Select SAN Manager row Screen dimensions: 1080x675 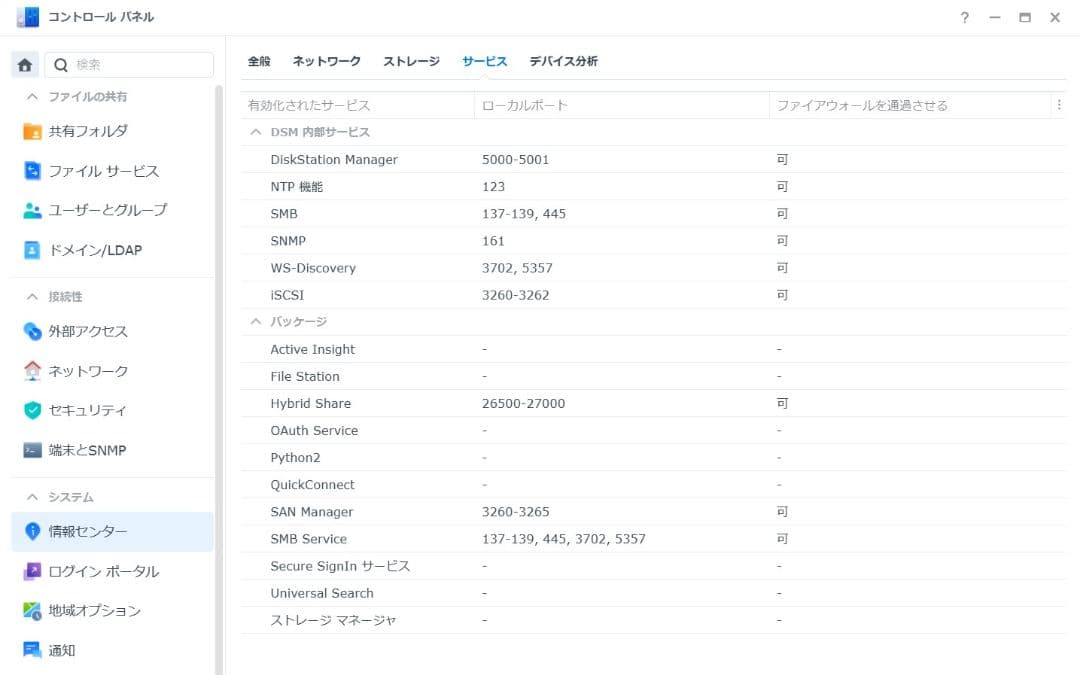[653, 512]
